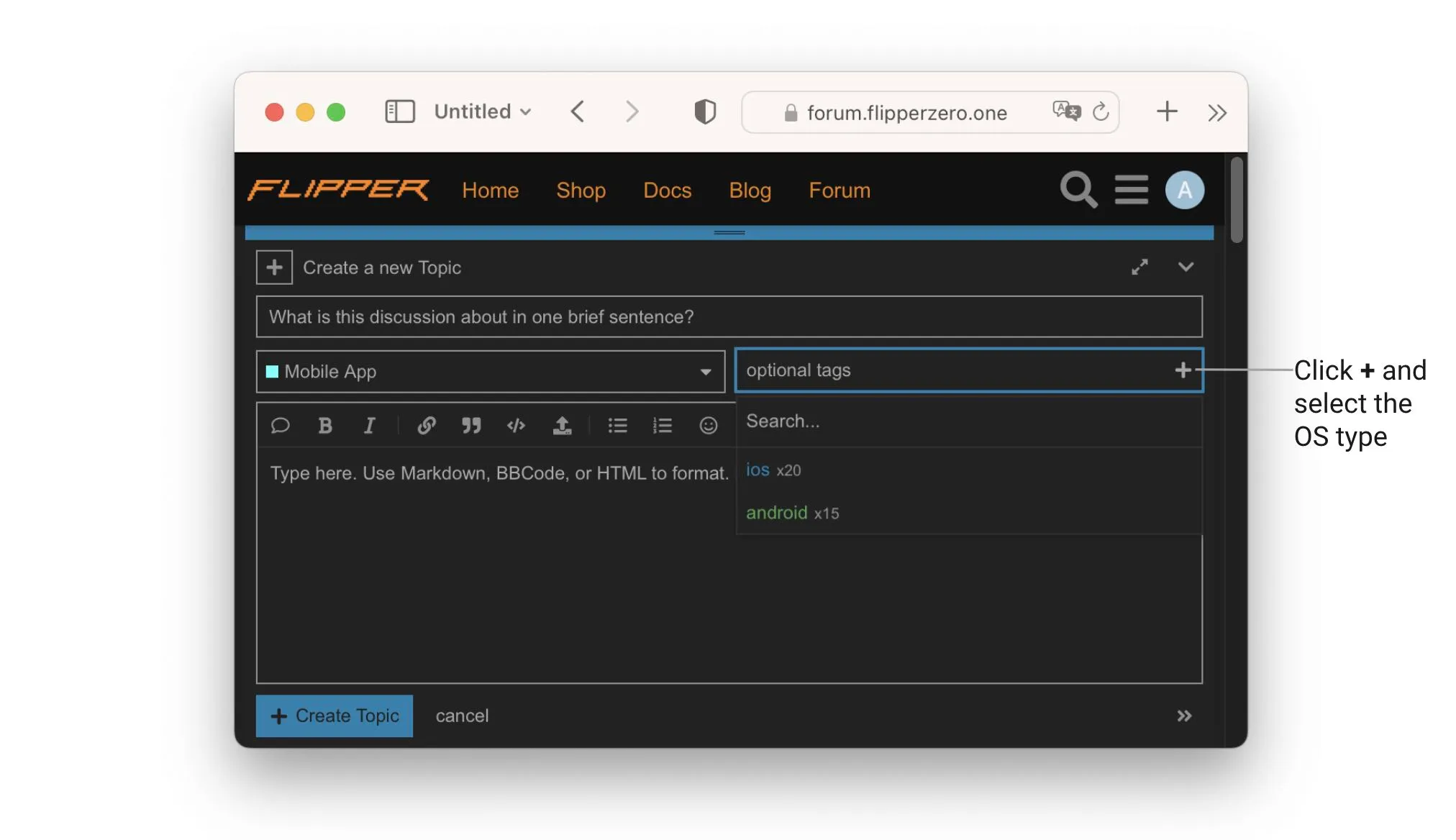The height and width of the screenshot is (840, 1456).
Task: Click the tag Search... field
Action: pyautogui.click(x=970, y=421)
